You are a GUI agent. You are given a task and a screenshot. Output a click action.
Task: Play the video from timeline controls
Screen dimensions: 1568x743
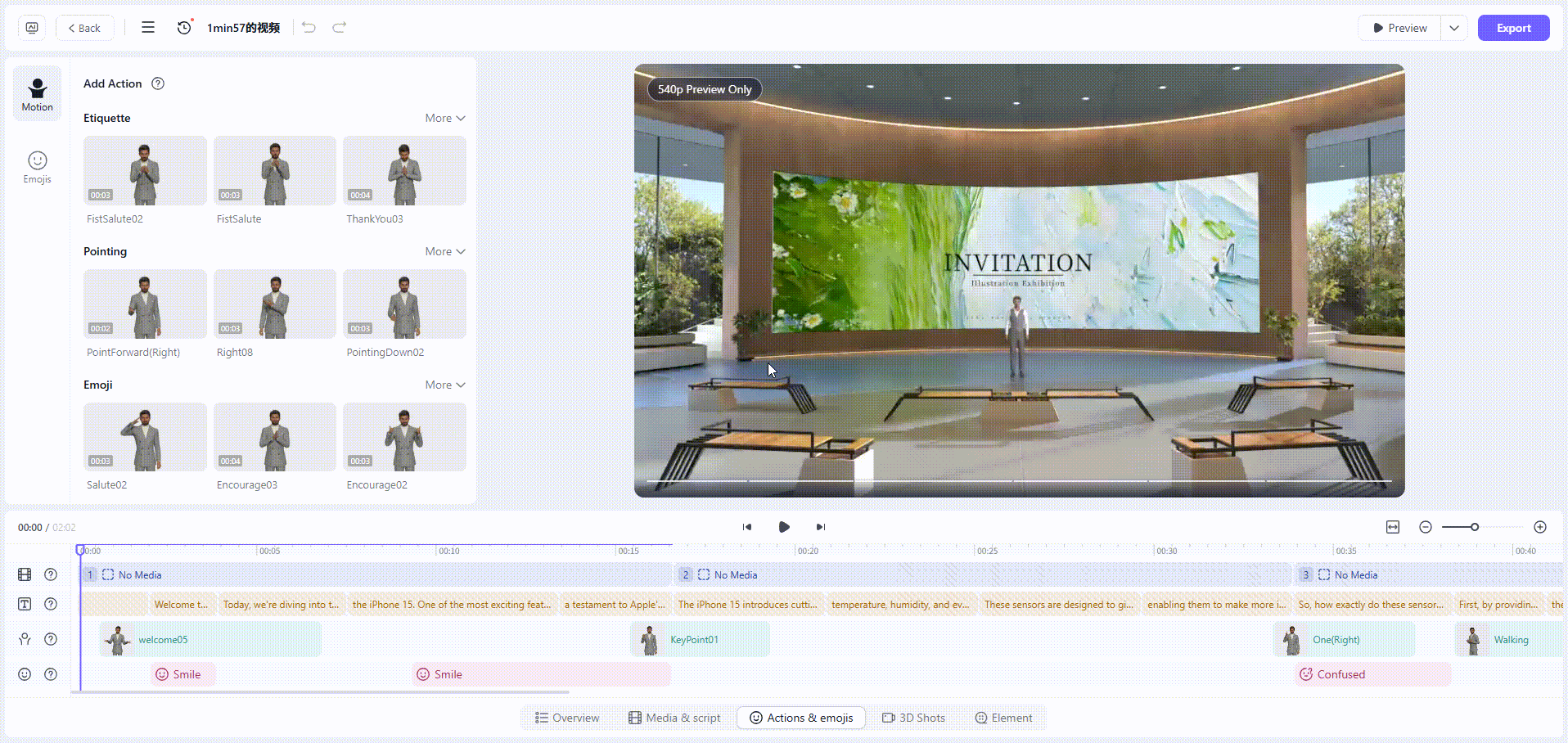pyautogui.click(x=783, y=527)
